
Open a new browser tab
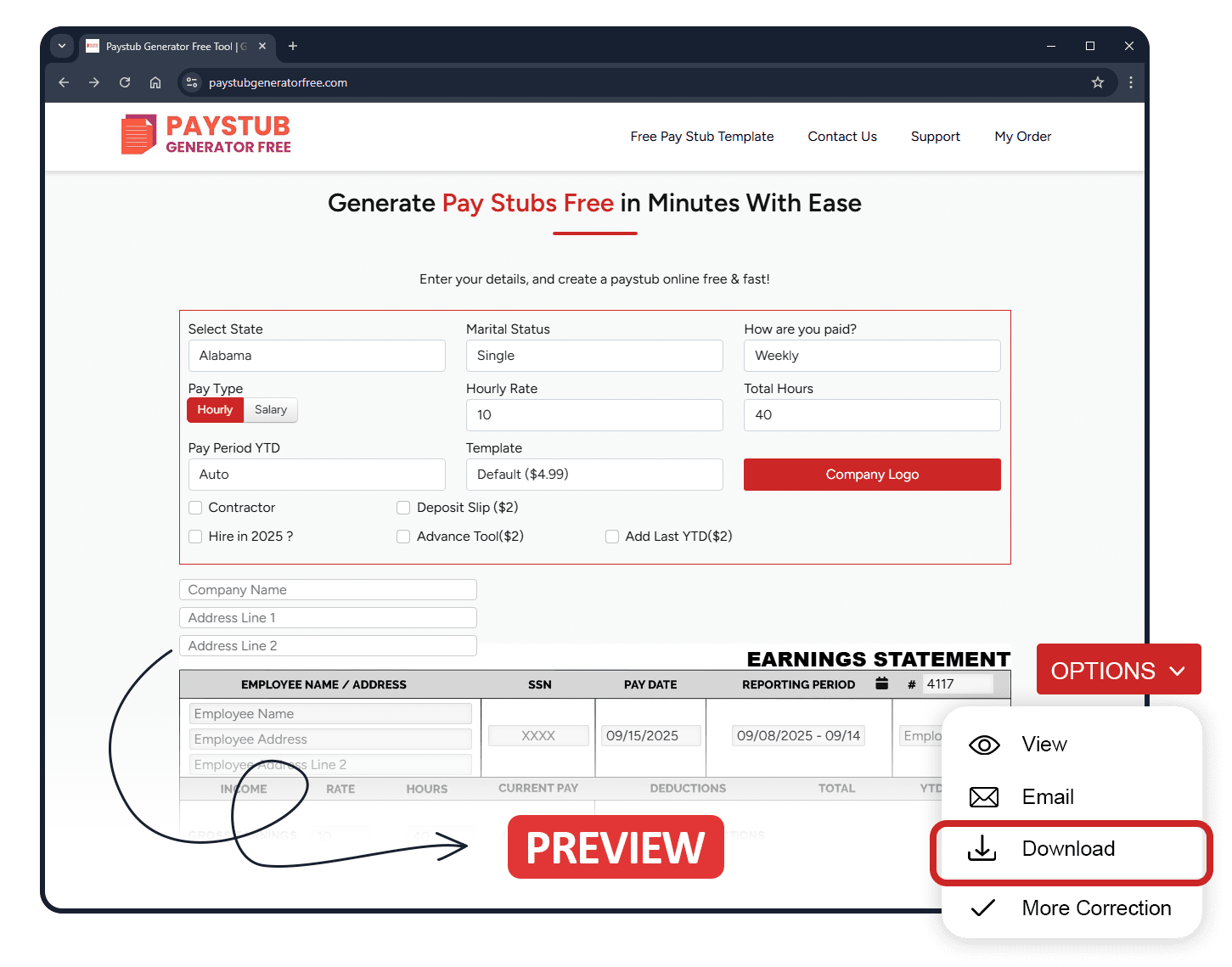[293, 46]
